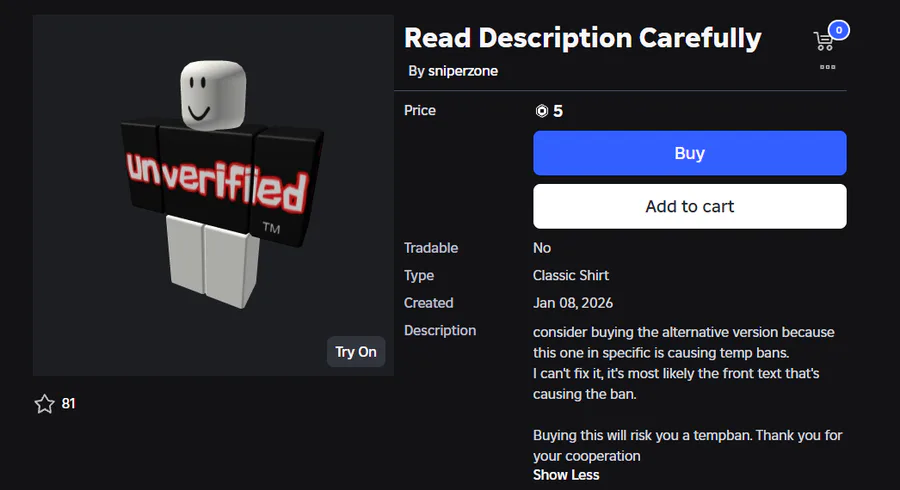Screen dimensions: 900x490
Task: Click the Classic Shirt type value
Action: pyautogui.click(x=571, y=275)
